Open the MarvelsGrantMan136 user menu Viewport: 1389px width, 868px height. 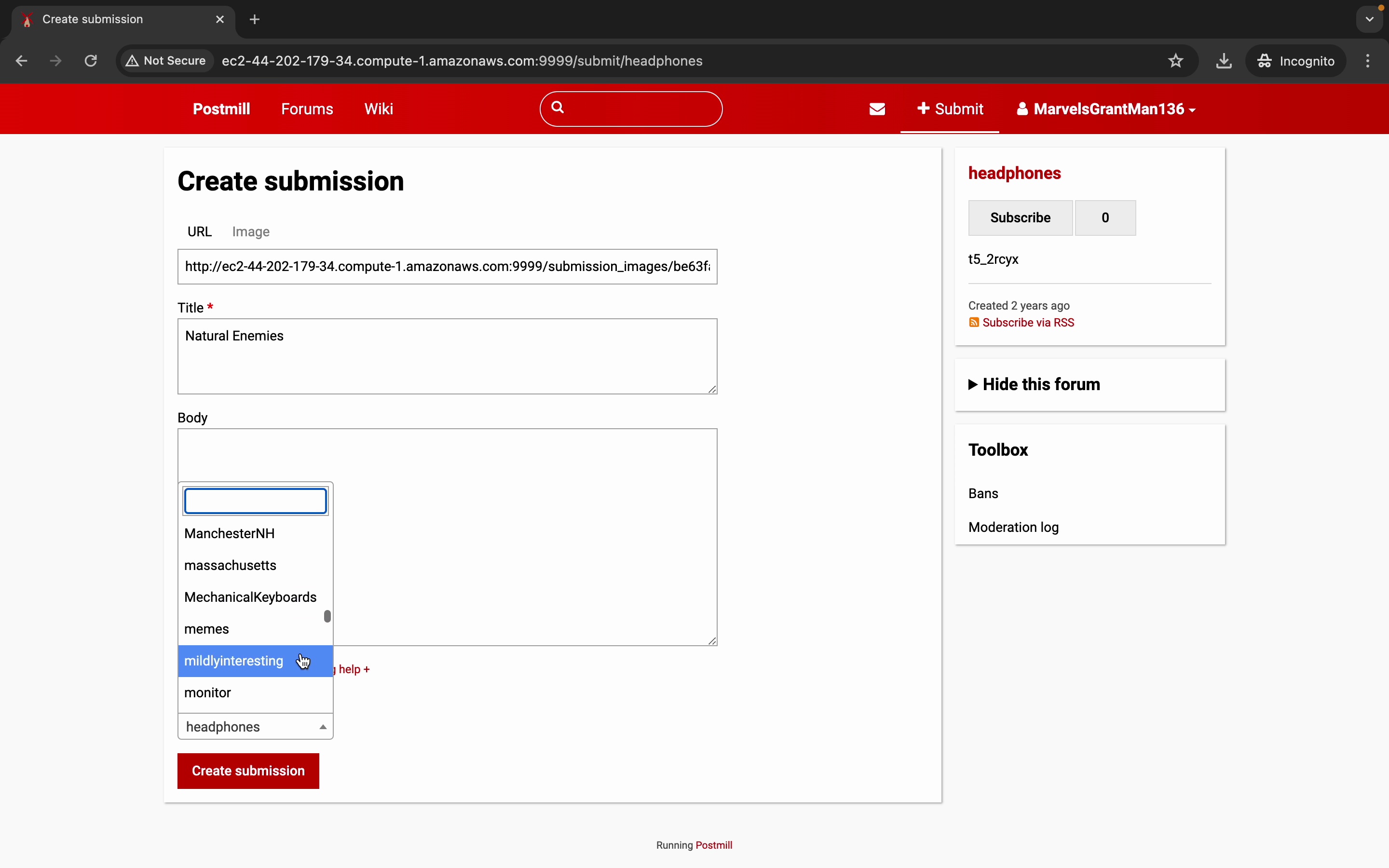[x=1106, y=109]
